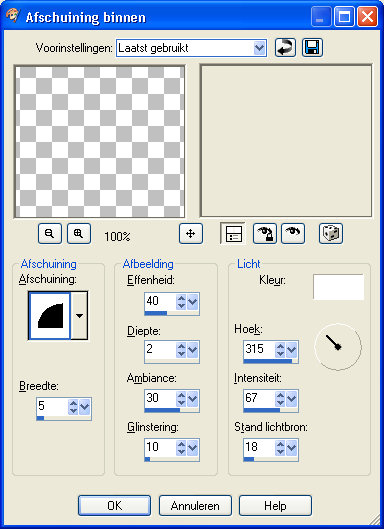
Task: Click the zoom in magnifier icon
Action: 79,233
